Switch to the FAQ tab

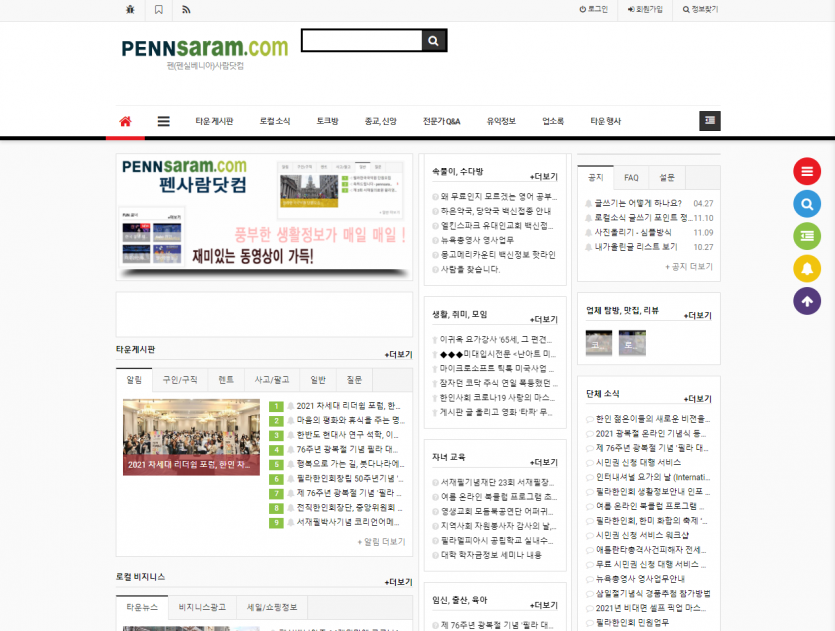coord(631,177)
